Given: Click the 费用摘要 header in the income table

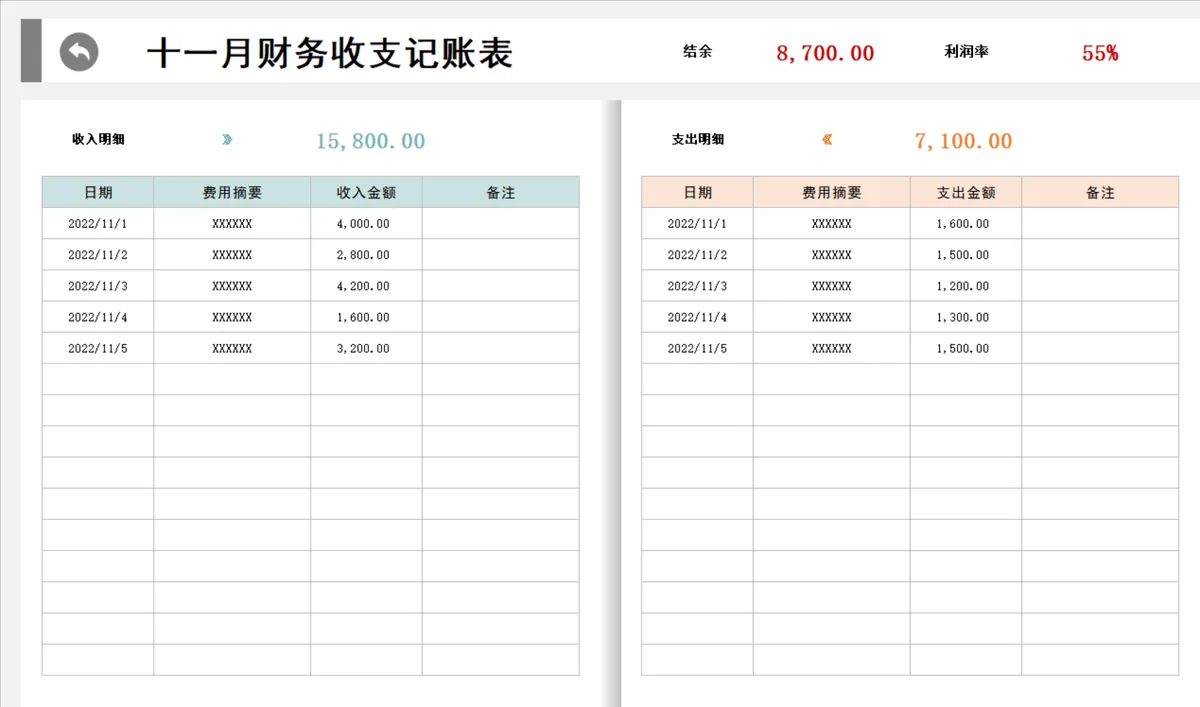Looking at the screenshot, I should pos(232,192).
